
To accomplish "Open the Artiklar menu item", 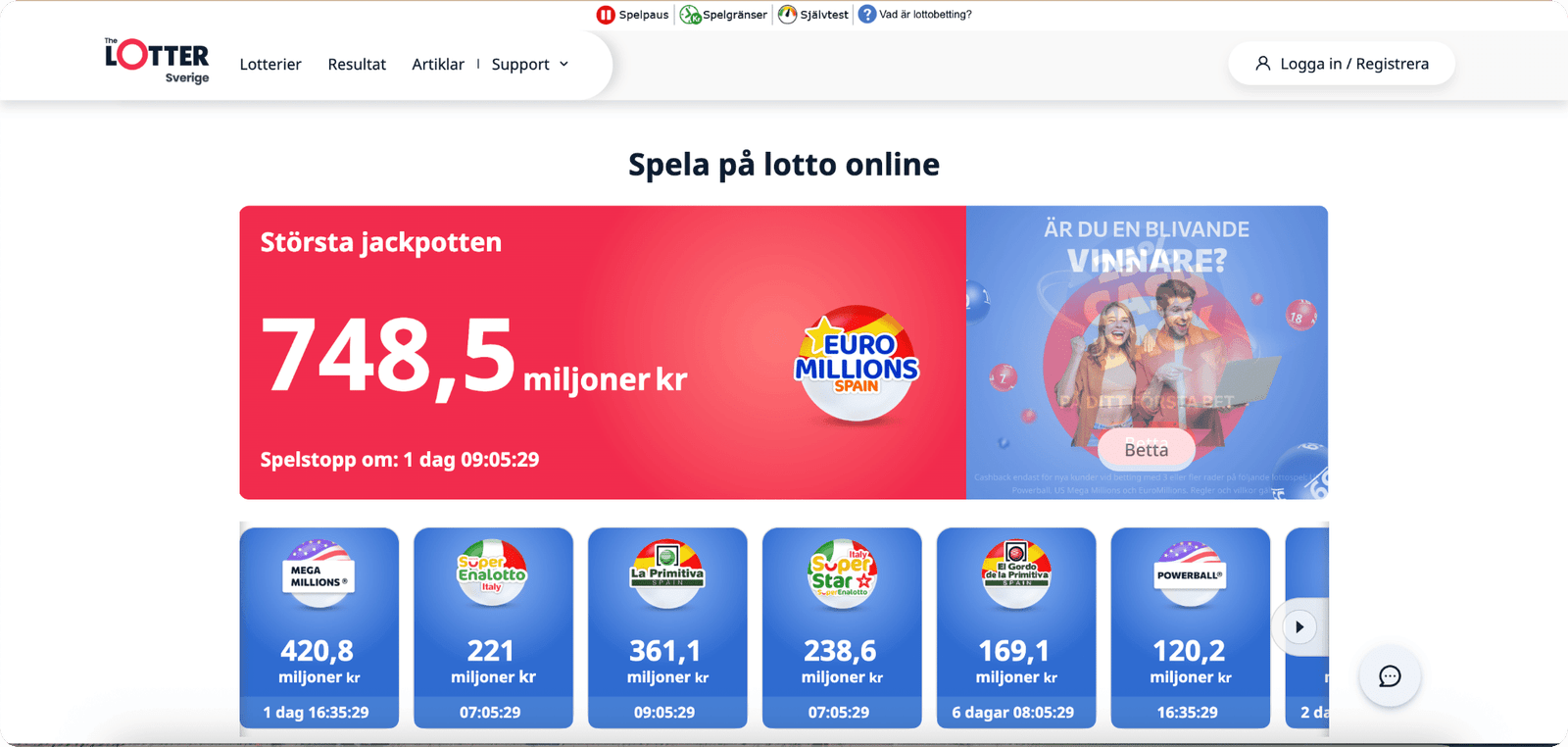I will coord(438,64).
